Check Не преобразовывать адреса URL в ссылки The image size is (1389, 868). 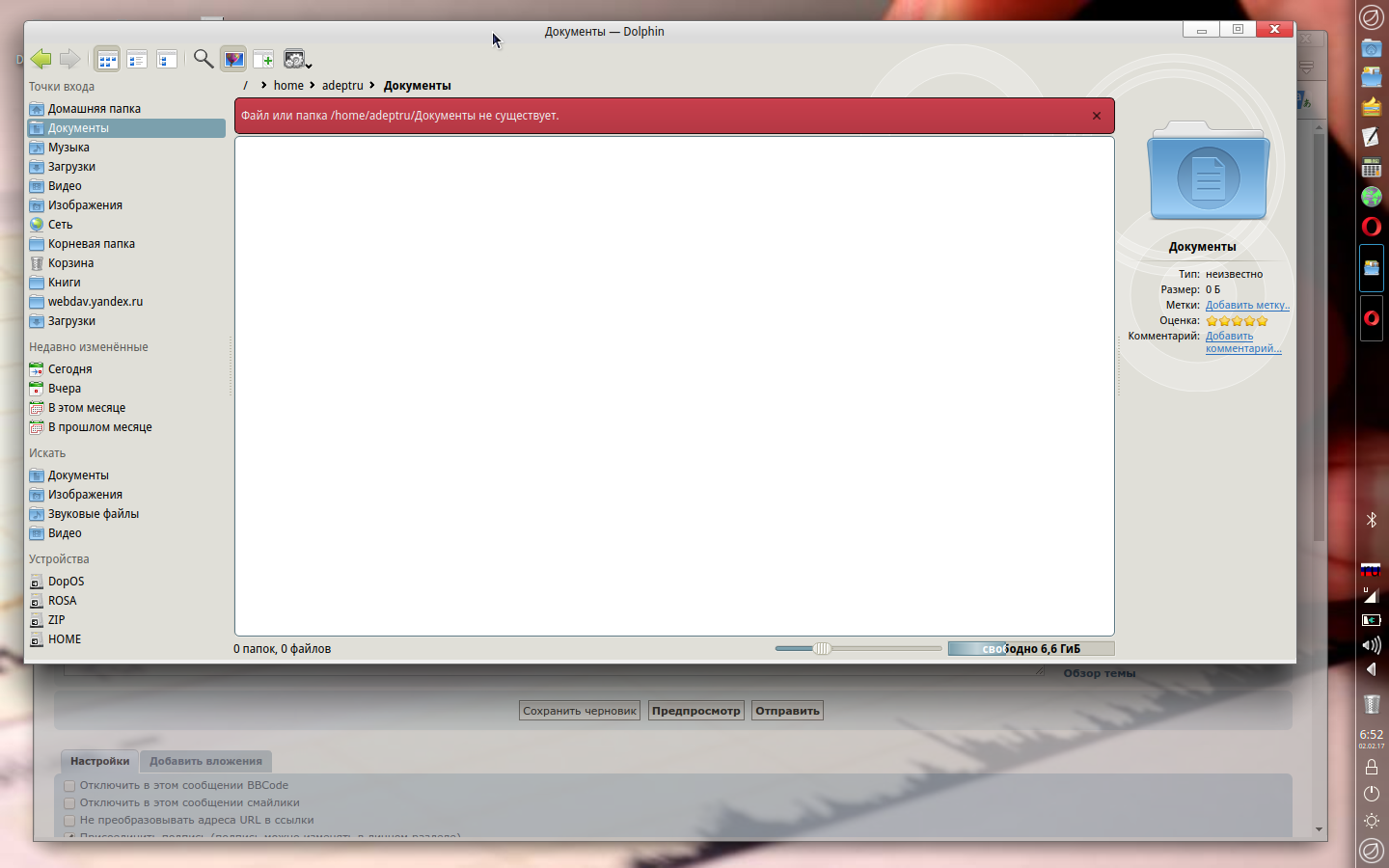click(x=69, y=821)
